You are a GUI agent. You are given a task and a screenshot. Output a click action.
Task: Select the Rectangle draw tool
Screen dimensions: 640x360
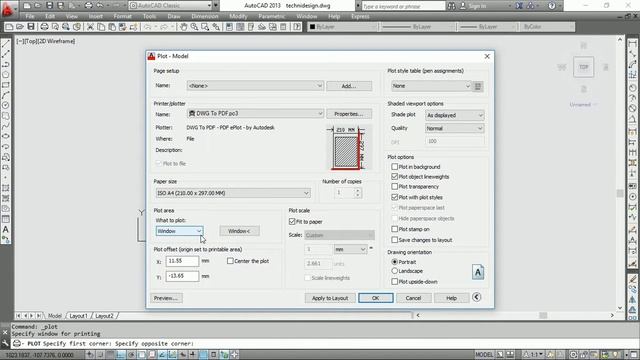[6, 85]
